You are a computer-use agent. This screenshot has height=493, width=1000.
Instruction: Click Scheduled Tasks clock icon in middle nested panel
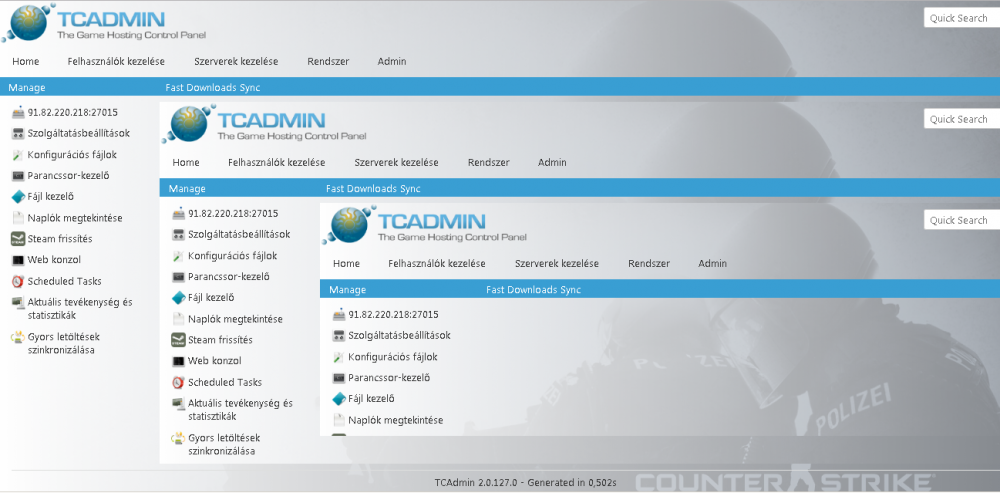178,382
